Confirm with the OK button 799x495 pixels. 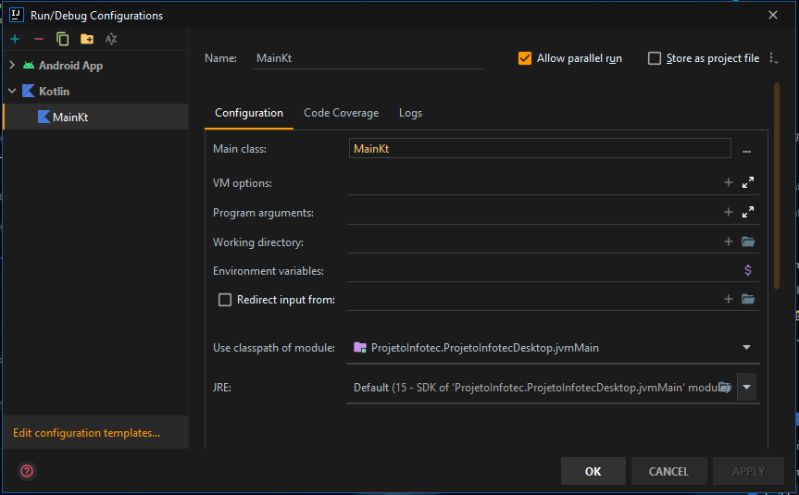click(593, 471)
